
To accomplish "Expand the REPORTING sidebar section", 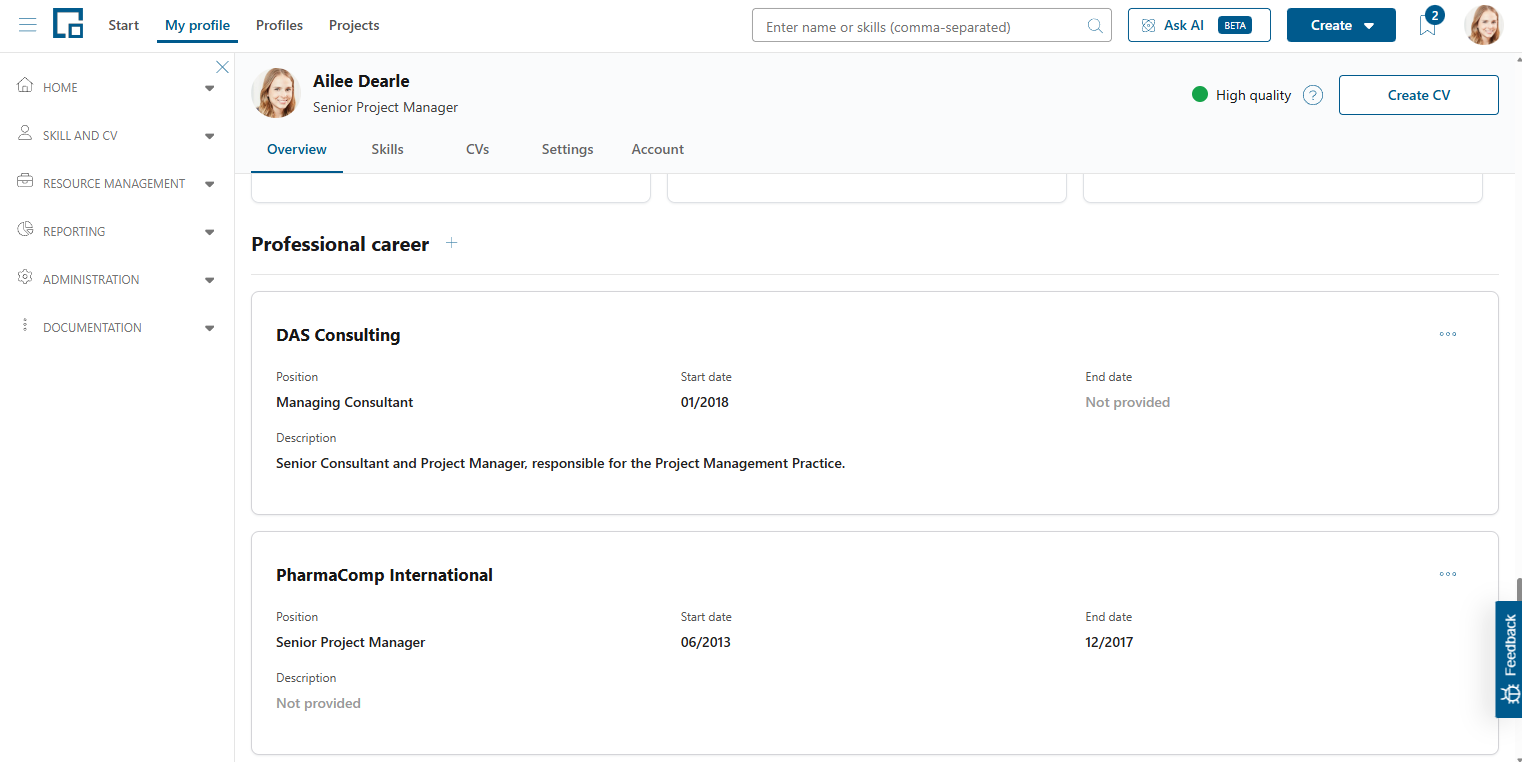I will tap(210, 232).
